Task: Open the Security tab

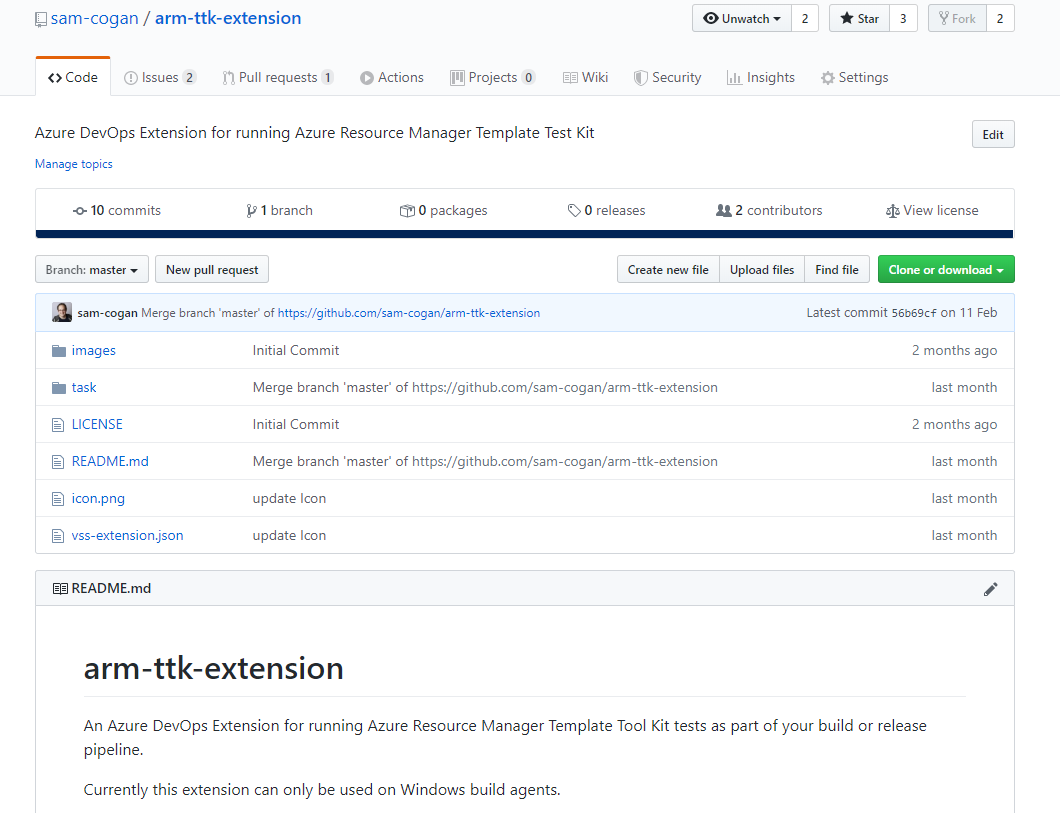Action: 668,78
